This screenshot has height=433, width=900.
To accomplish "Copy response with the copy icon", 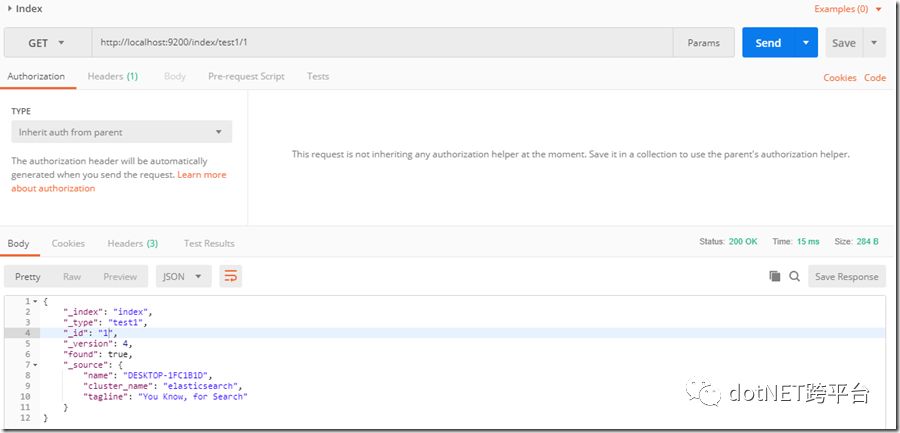I will 775,276.
